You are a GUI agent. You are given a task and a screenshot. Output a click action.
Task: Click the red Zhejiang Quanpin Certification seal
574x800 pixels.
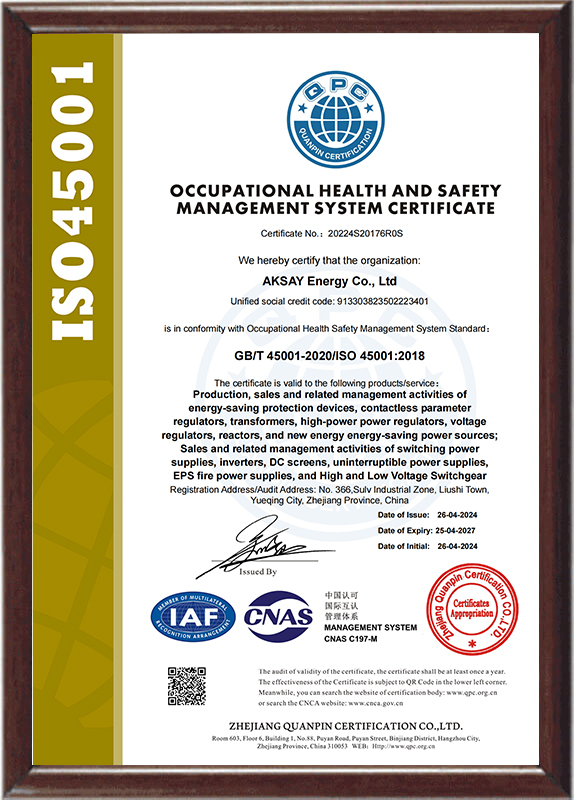coord(472,609)
